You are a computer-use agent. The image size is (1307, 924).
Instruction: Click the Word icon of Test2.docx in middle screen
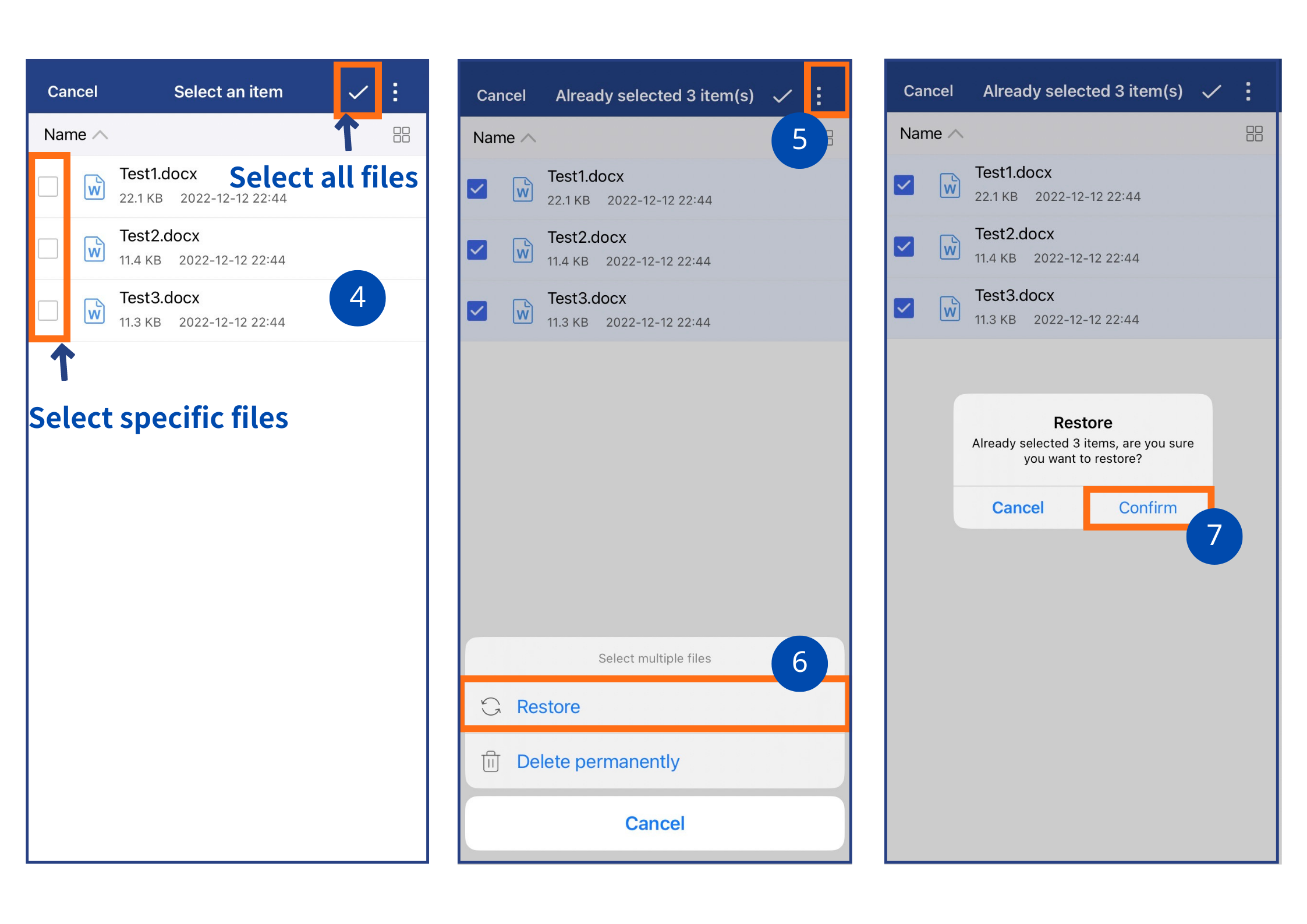[x=522, y=250]
